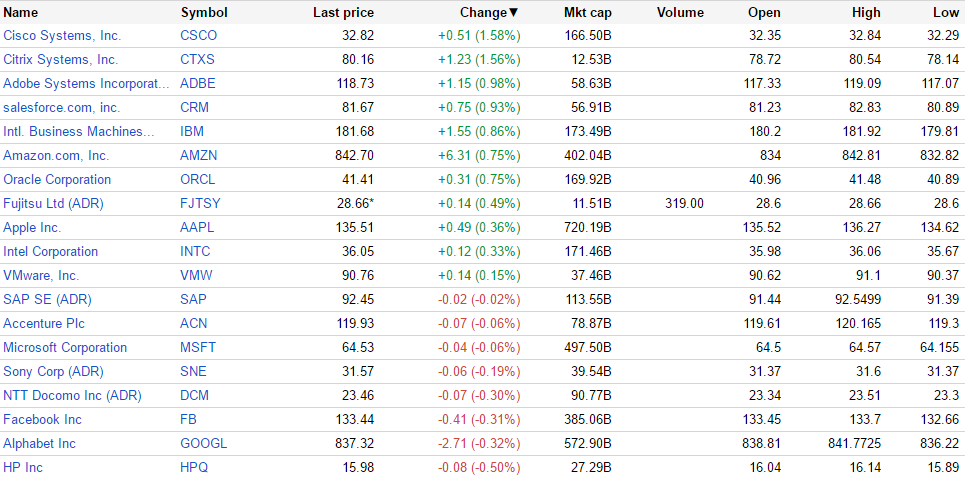965x479 pixels.
Task: Click the Mkt cap column header
Action: 587,12
